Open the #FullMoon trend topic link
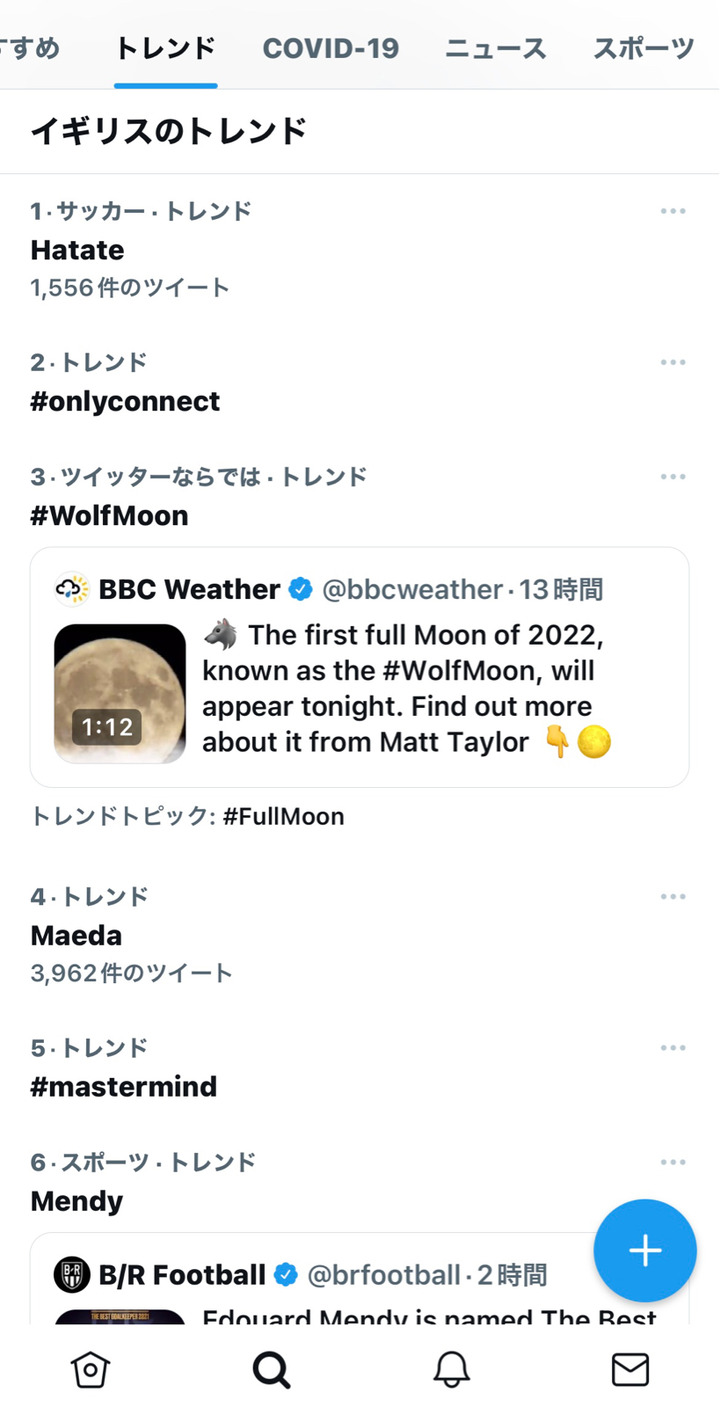This screenshot has width=720, height=1407. coord(283,817)
